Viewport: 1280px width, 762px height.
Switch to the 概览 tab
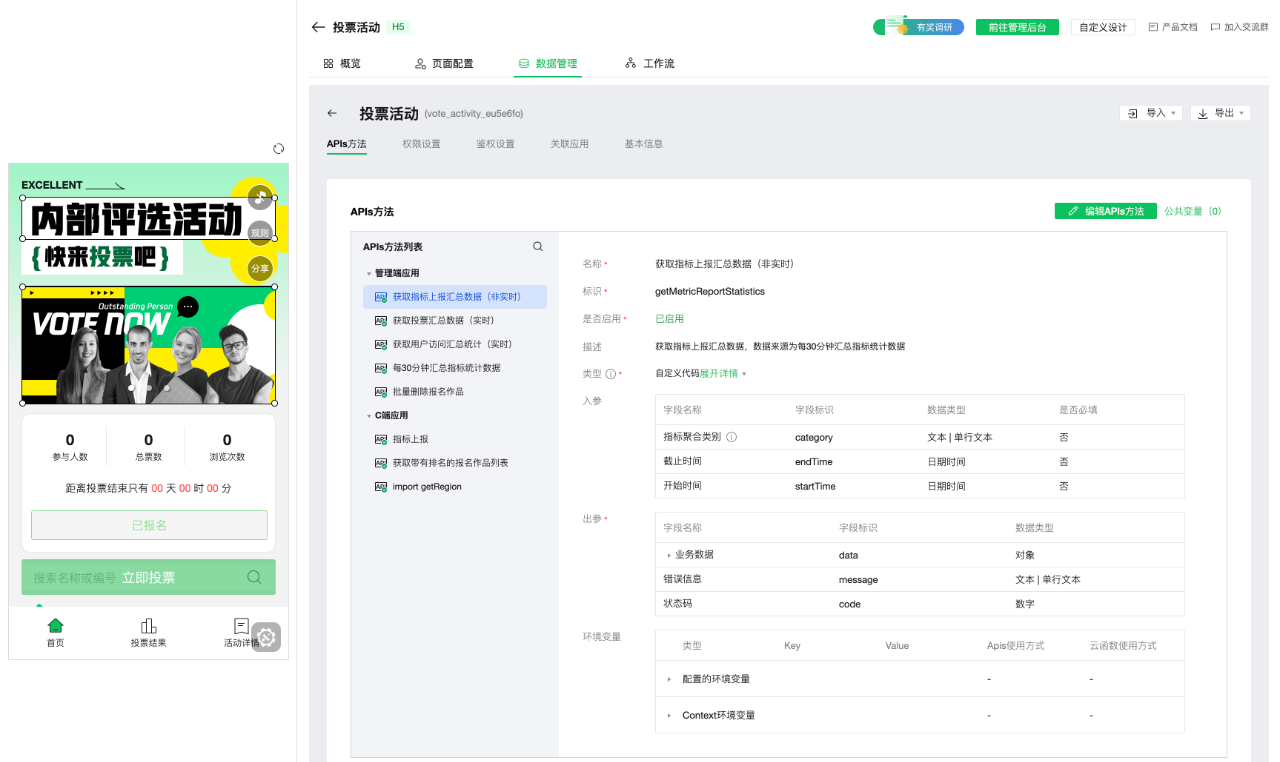click(342, 63)
